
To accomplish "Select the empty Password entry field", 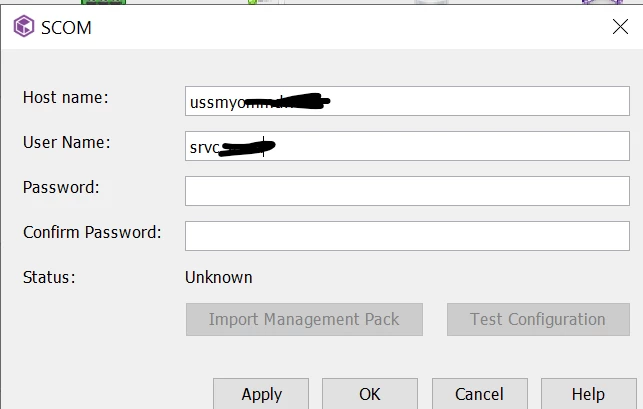I will pyautogui.click(x=407, y=191).
